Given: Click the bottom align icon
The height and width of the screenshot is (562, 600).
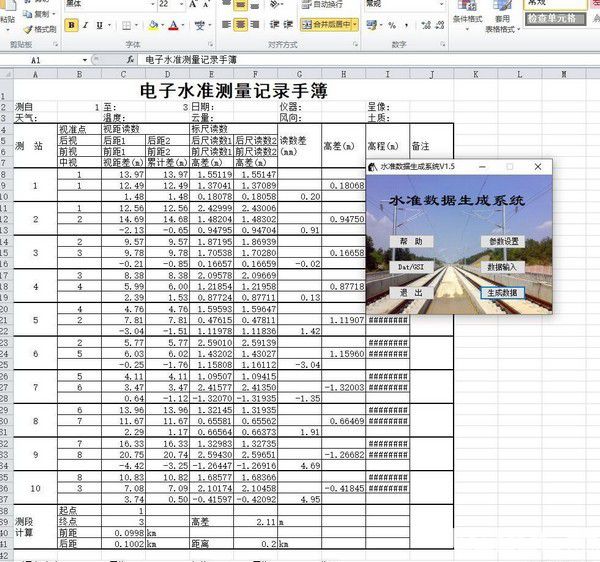Looking at the screenshot, I should coord(255,5).
